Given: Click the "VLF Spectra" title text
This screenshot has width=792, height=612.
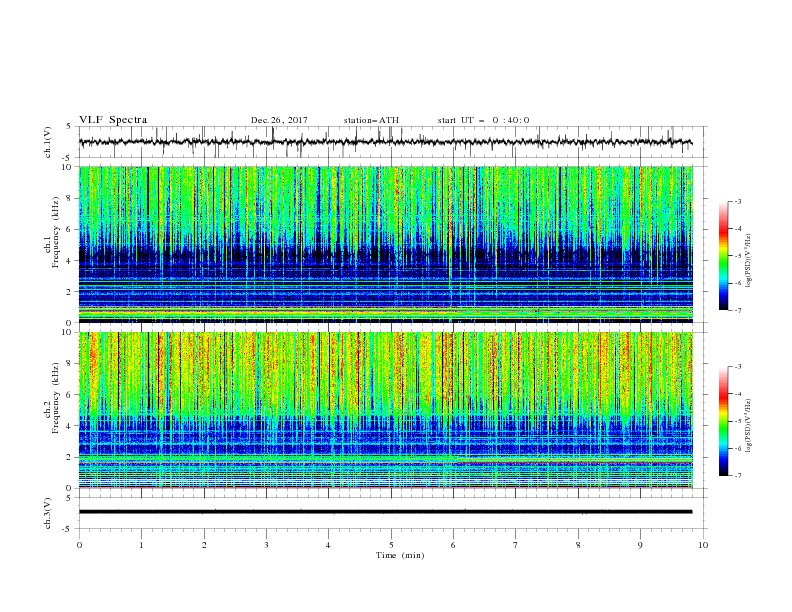Looking at the screenshot, I should point(113,120).
